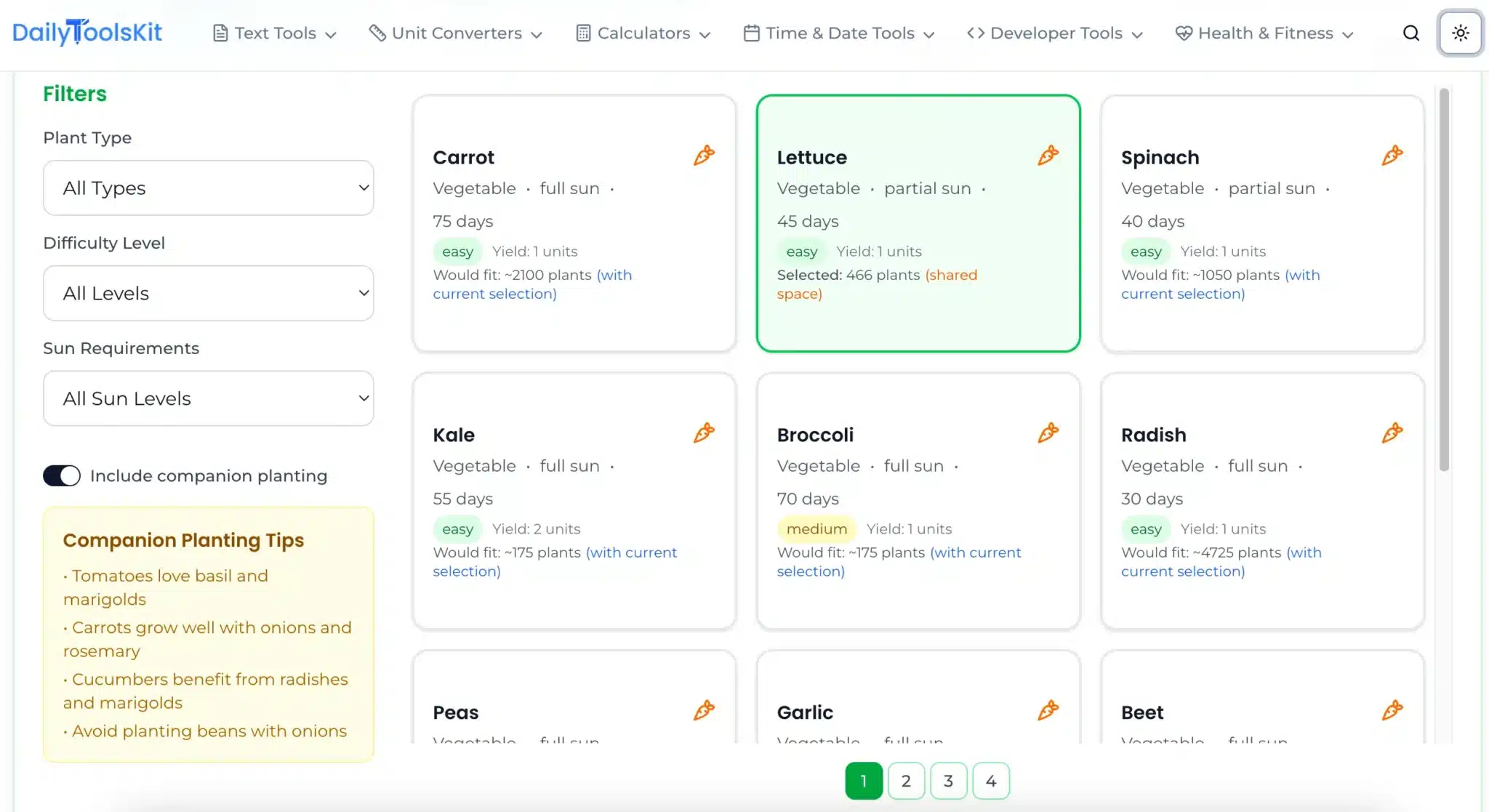Disable Include companion planting
The height and width of the screenshot is (812, 1489).
pos(62,475)
